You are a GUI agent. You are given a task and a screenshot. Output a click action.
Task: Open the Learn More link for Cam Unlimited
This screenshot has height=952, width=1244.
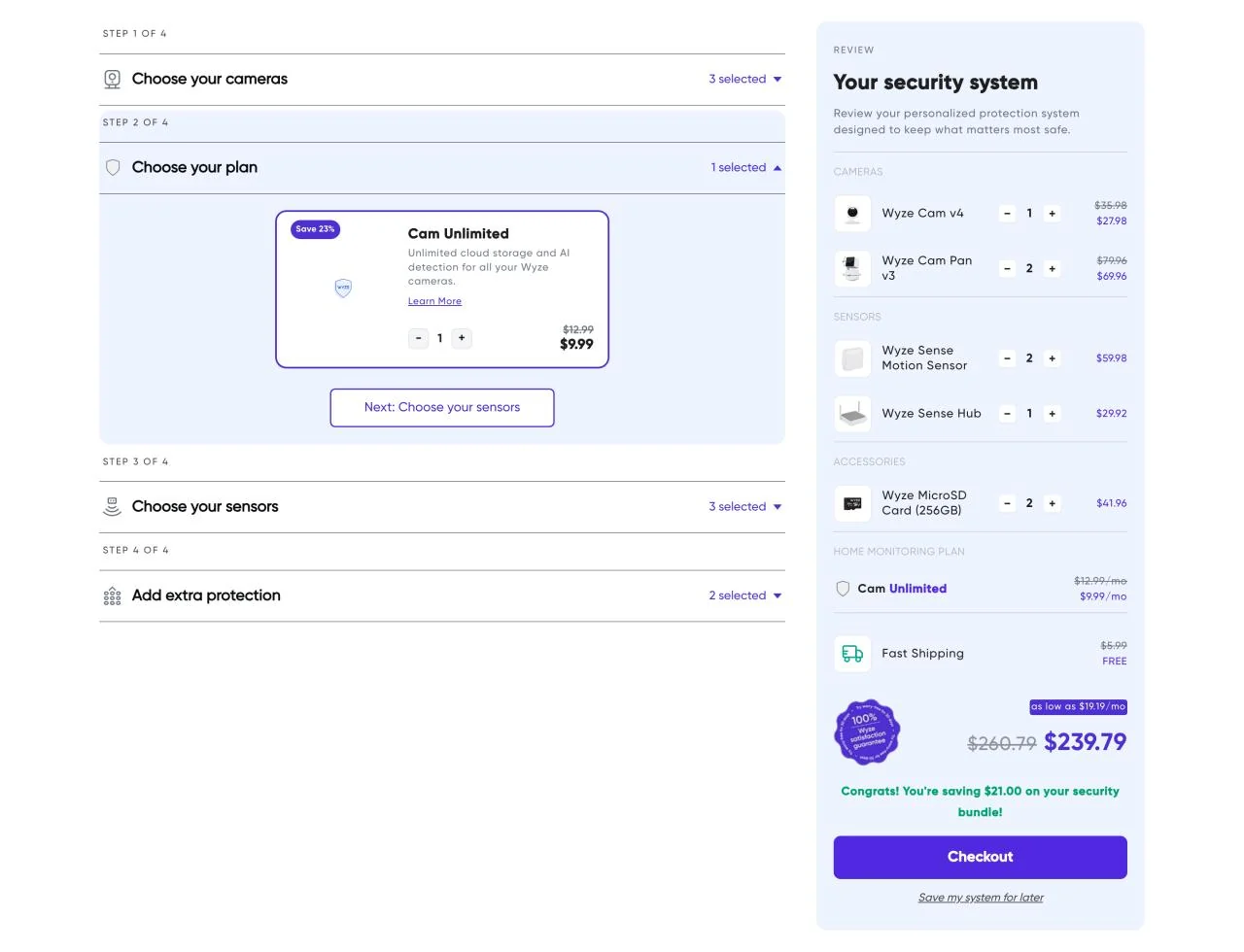(x=434, y=301)
